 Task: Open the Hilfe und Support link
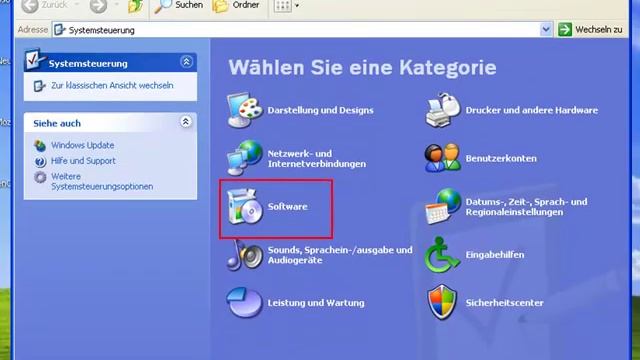coord(83,161)
